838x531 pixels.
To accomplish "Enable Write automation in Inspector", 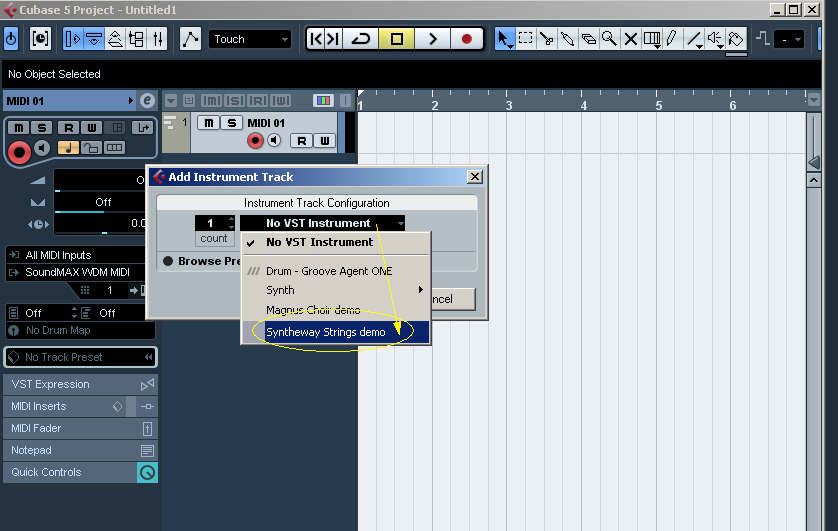I will coord(91,128).
